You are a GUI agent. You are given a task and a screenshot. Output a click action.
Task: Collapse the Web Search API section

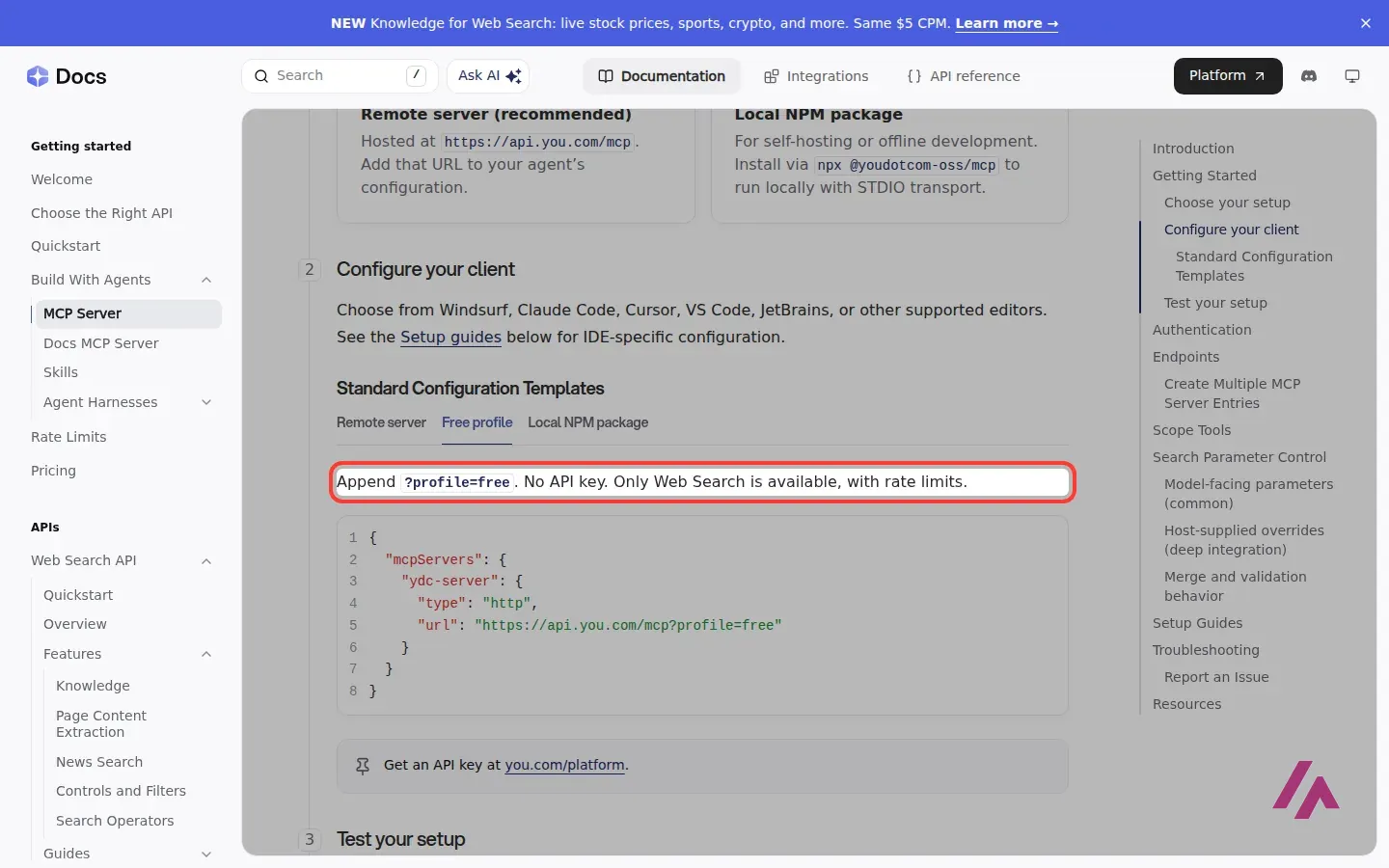tap(206, 560)
